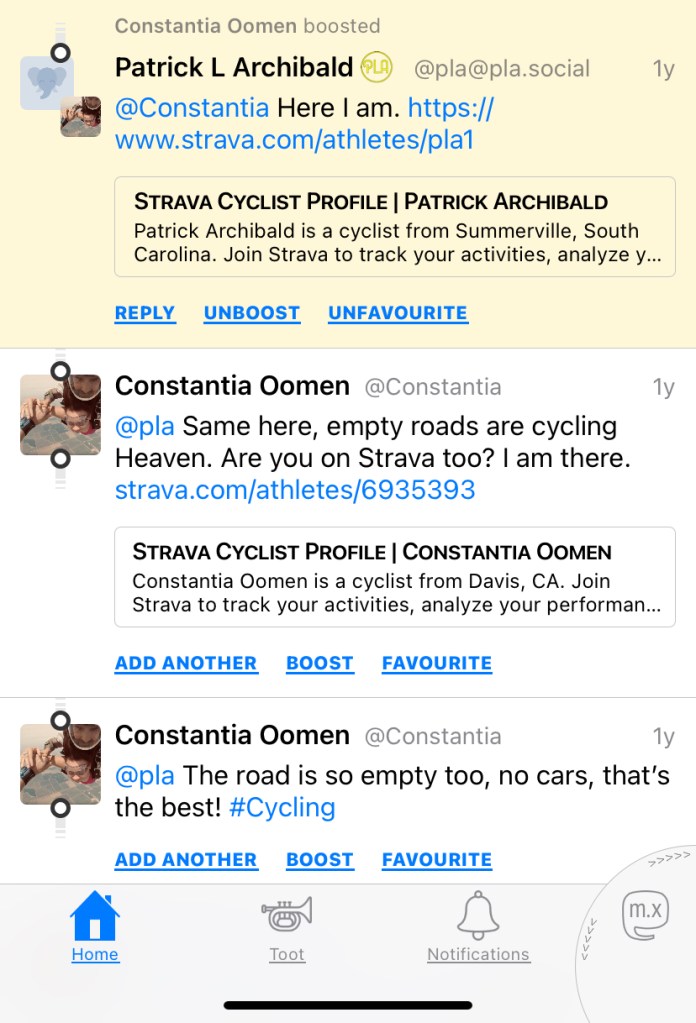Tap the PLA badge next to Patrick's name
The width and height of the screenshot is (696, 1023).
click(x=376, y=68)
